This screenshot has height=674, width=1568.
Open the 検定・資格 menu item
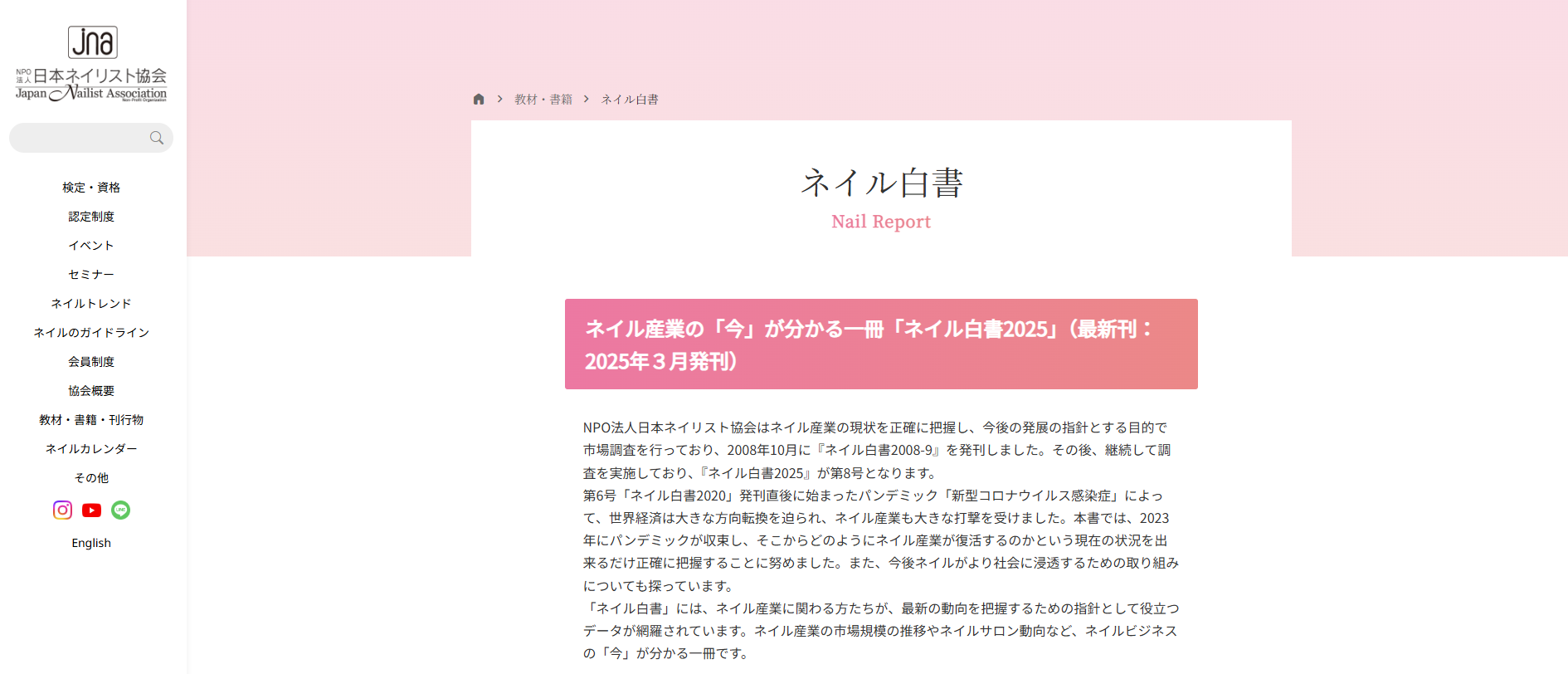(91, 188)
